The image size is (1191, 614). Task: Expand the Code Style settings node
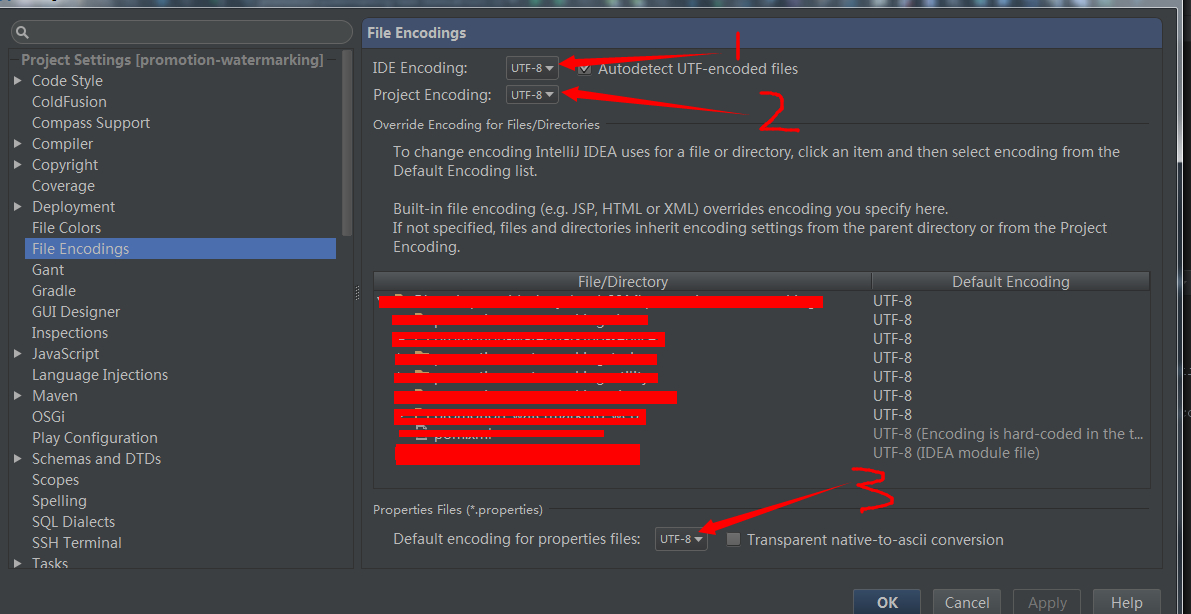click(x=18, y=81)
